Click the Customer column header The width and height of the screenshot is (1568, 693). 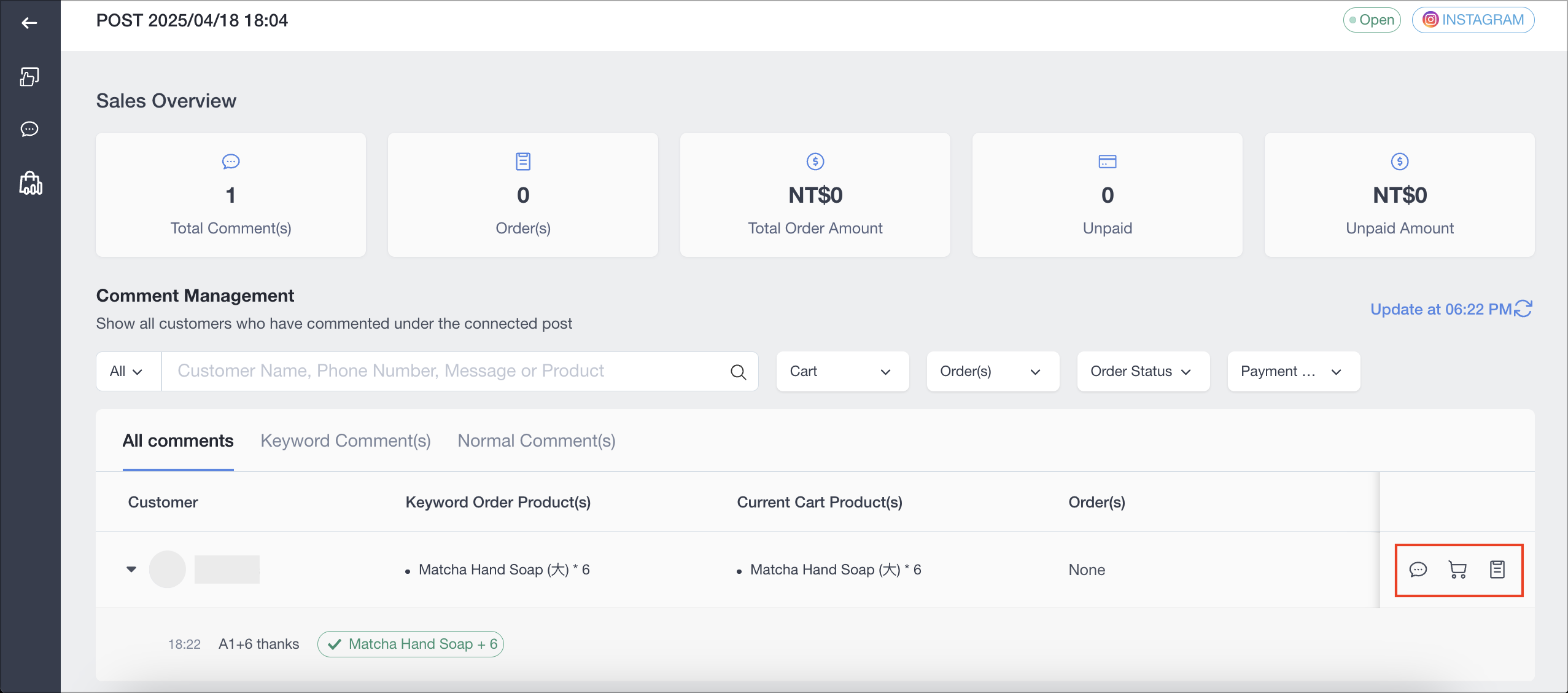[163, 502]
